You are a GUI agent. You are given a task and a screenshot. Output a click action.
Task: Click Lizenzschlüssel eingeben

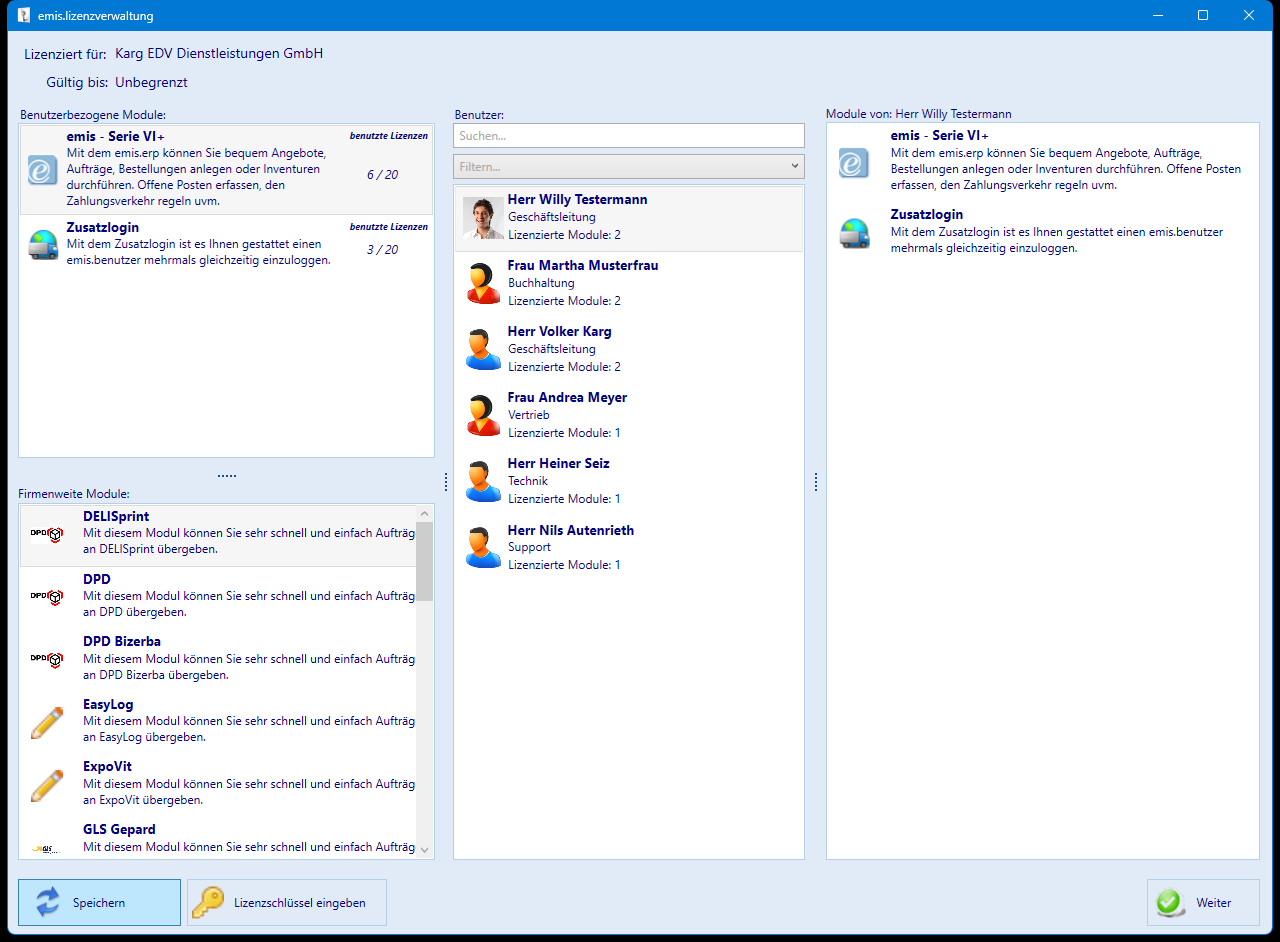287,903
